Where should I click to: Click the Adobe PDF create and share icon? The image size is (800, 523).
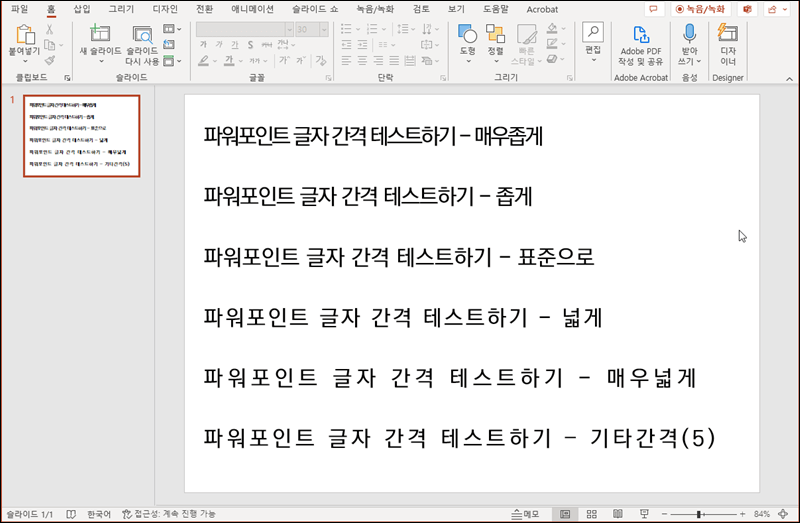(x=641, y=34)
